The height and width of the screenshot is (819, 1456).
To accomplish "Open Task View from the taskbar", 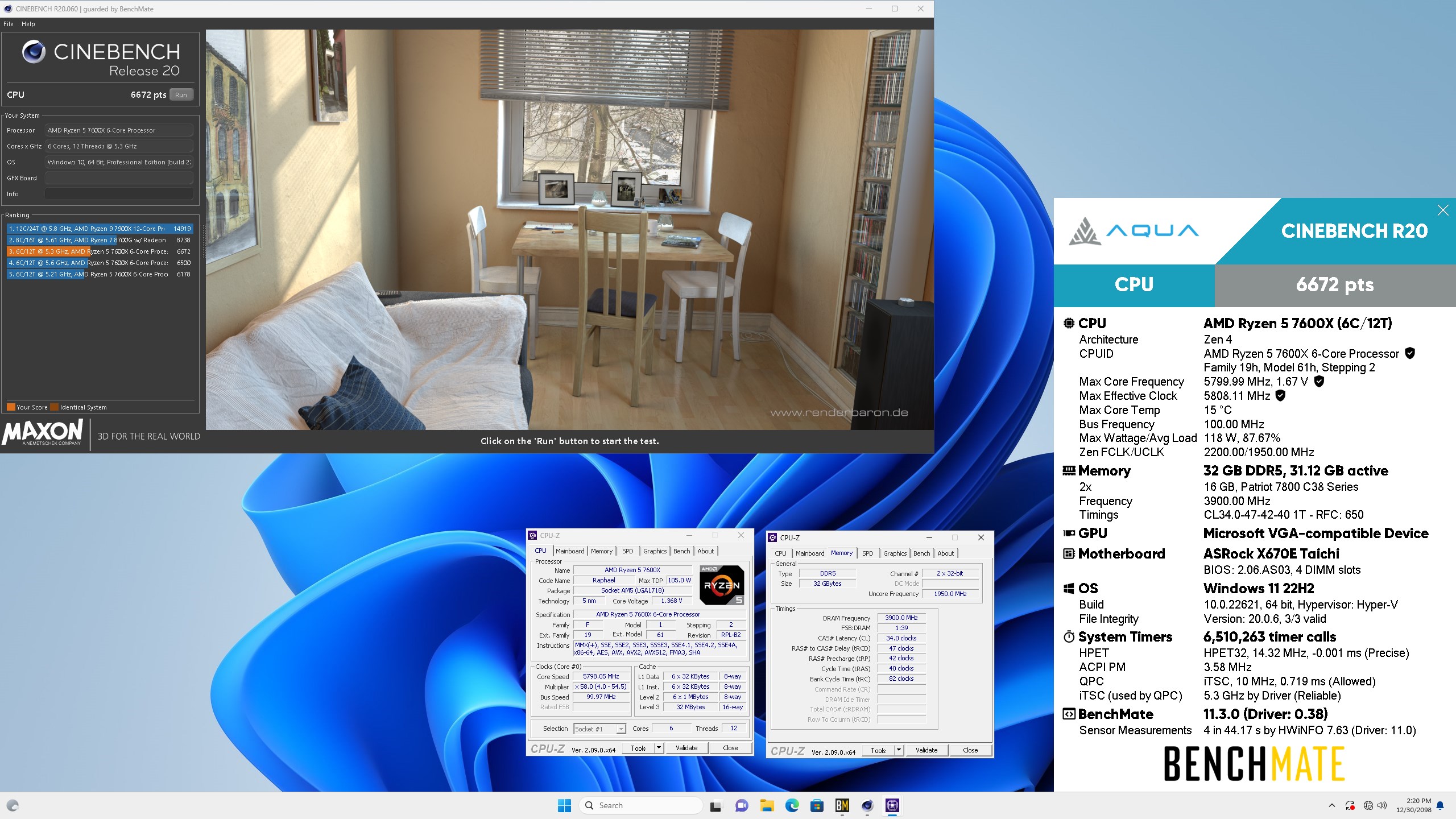I will pos(715,805).
